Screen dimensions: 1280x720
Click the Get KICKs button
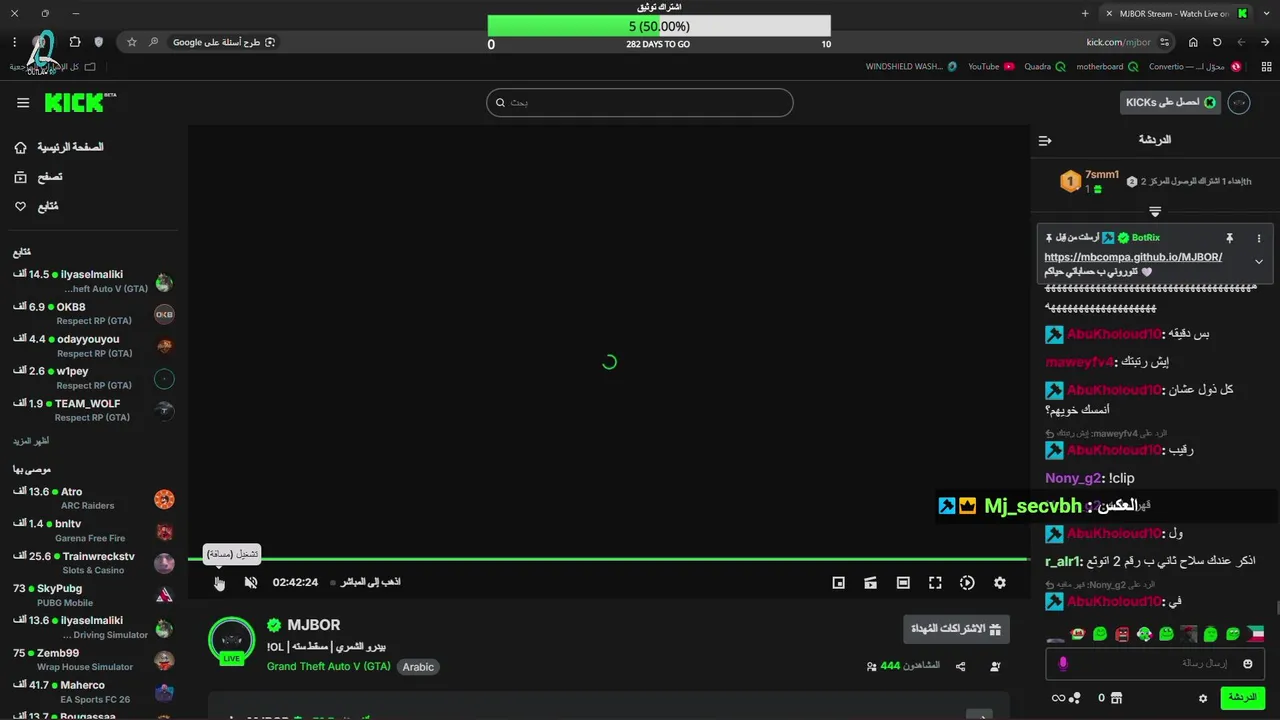coord(1171,102)
